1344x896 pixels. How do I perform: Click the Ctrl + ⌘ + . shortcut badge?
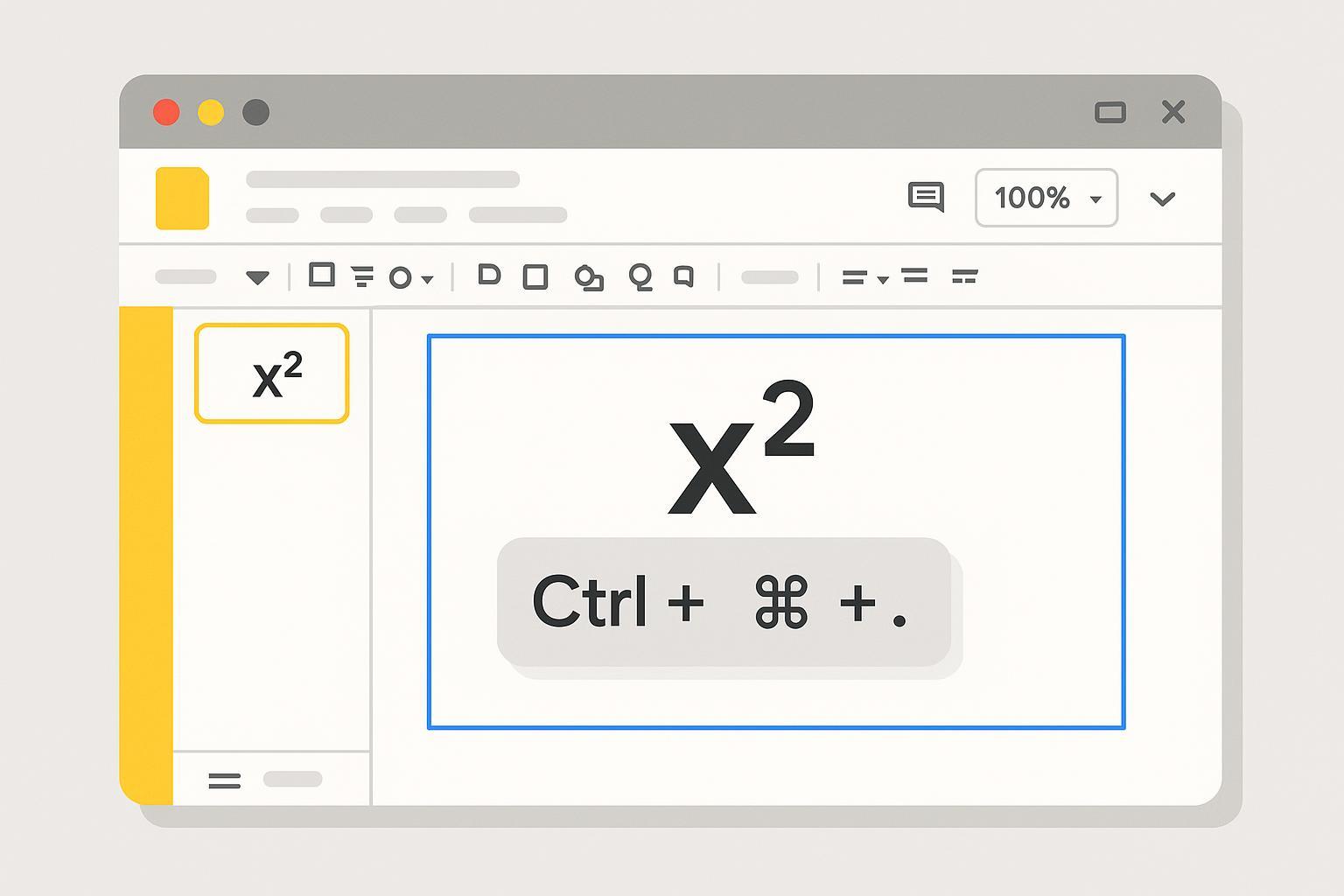(724, 602)
